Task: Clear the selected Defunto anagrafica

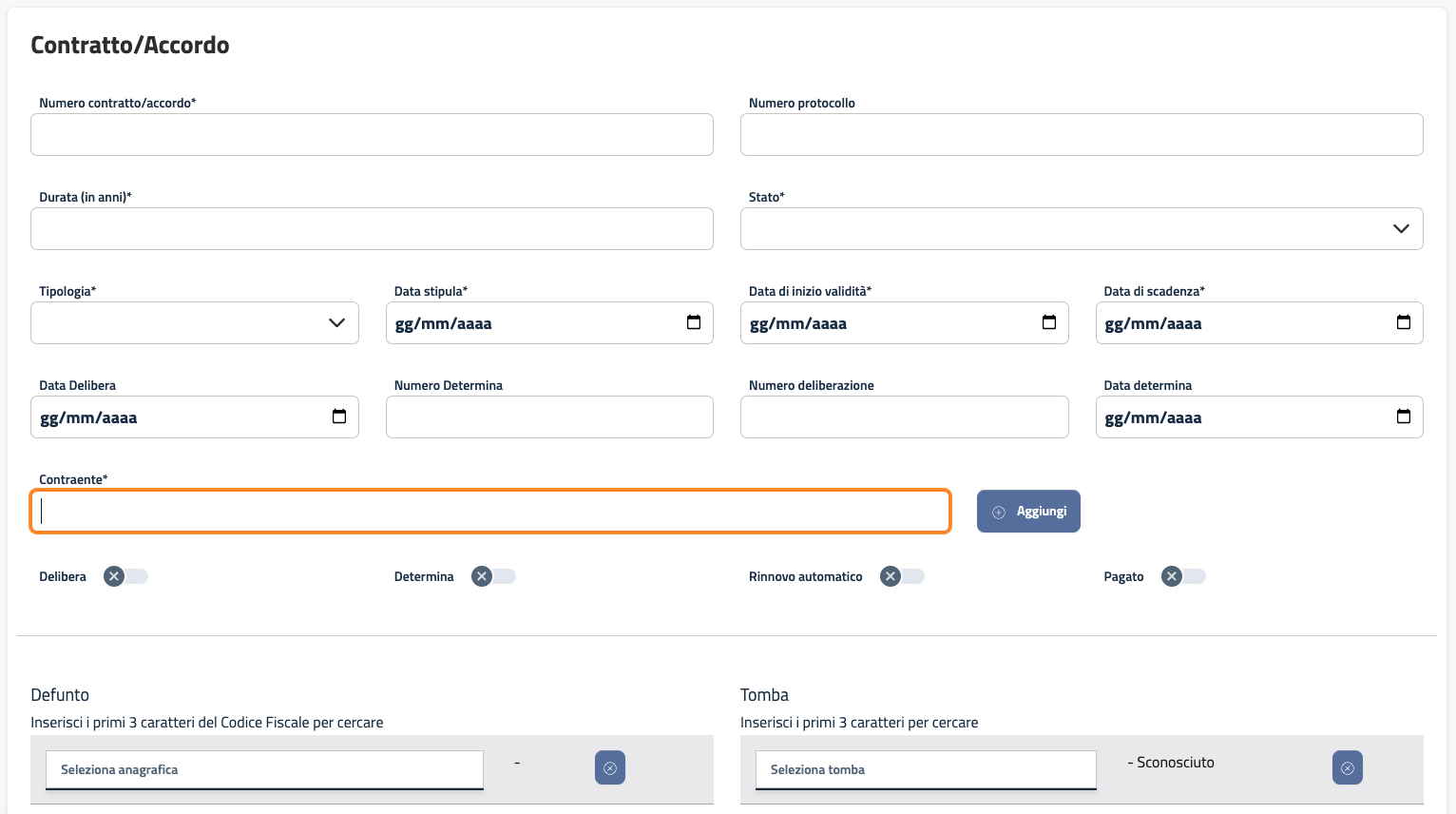Action: coord(610,768)
